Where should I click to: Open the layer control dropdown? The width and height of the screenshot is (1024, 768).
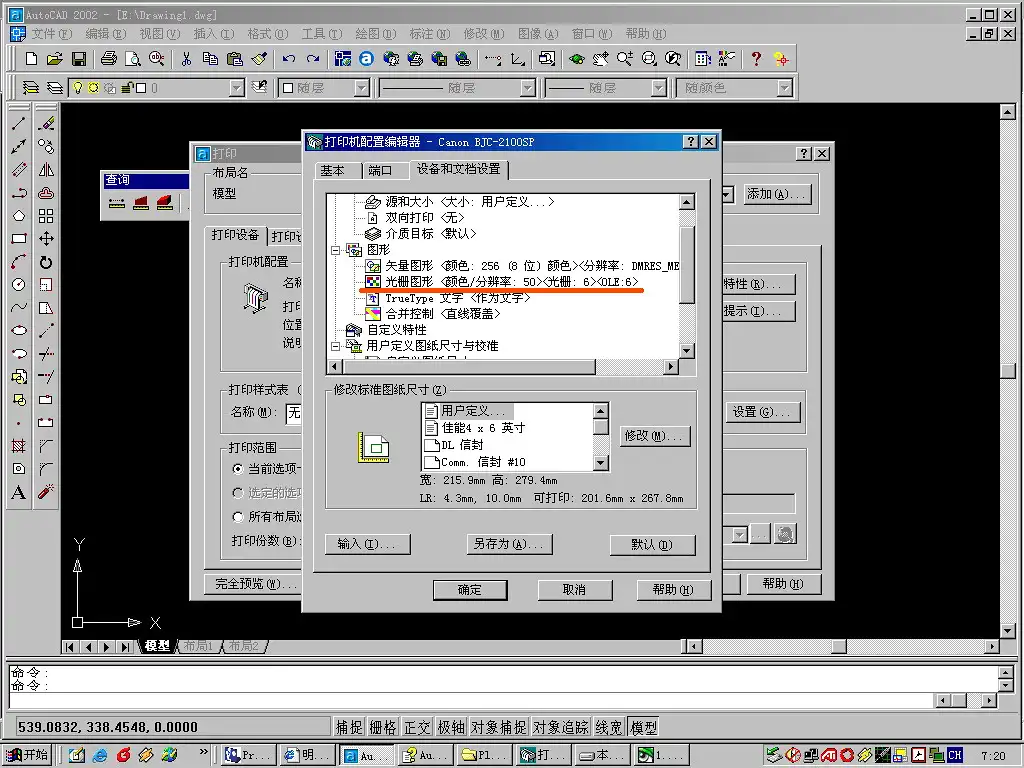[237, 88]
